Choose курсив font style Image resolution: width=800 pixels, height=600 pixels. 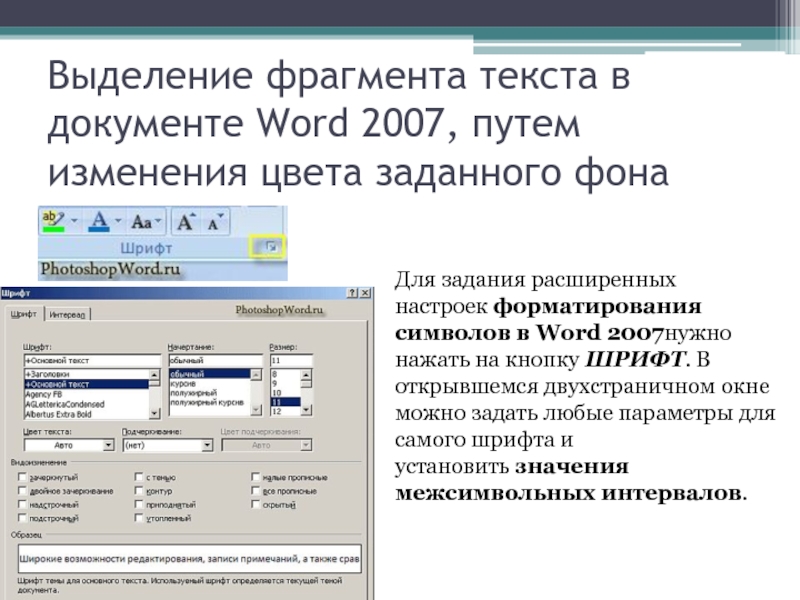pos(210,384)
